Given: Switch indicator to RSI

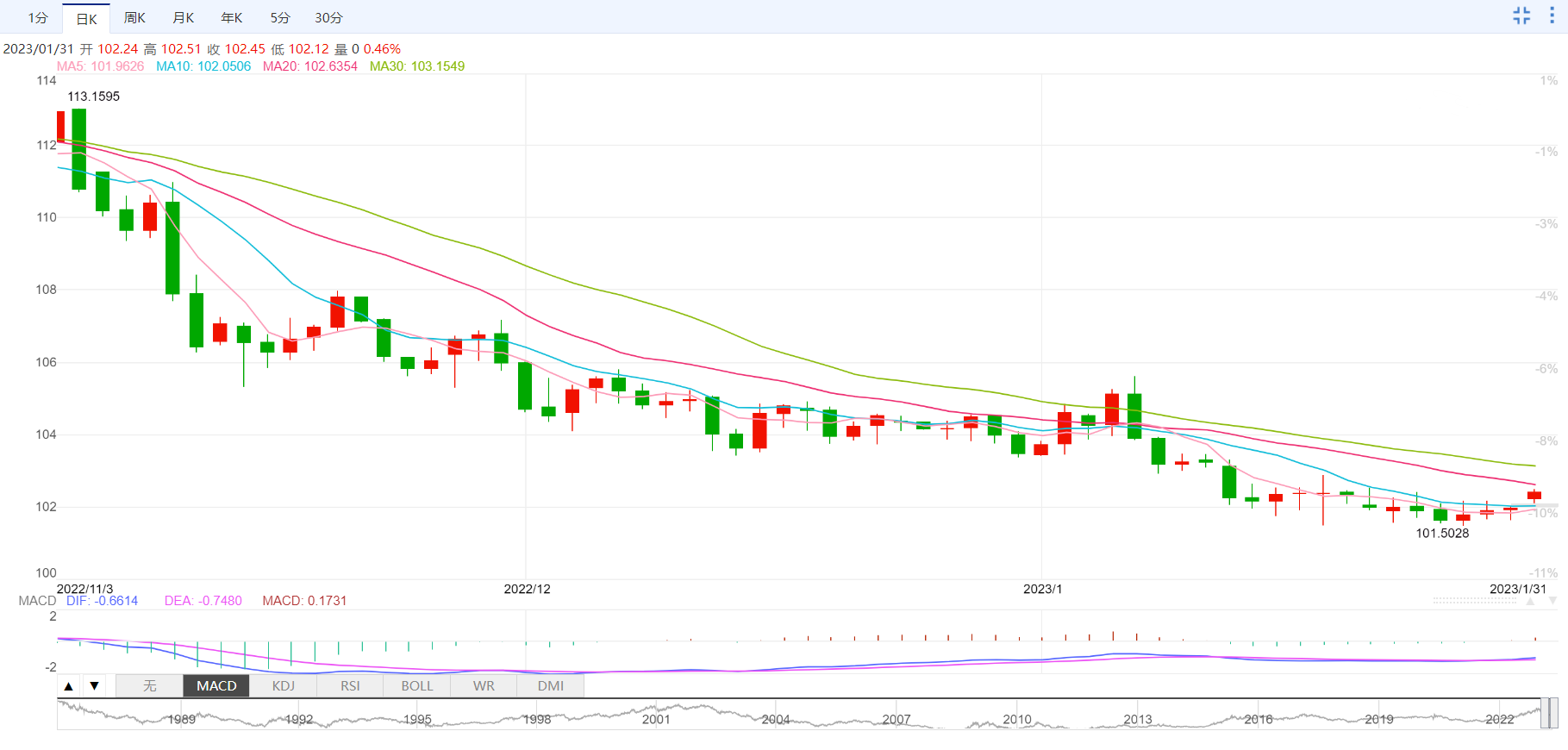Looking at the screenshot, I should coord(350,686).
